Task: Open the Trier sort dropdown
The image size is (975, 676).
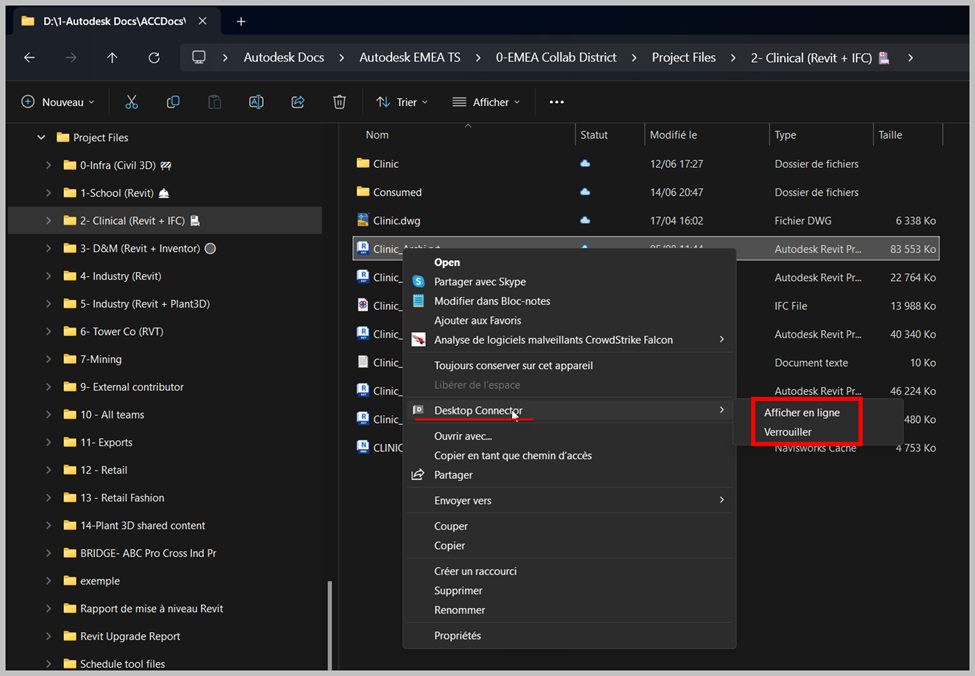Action: point(401,102)
